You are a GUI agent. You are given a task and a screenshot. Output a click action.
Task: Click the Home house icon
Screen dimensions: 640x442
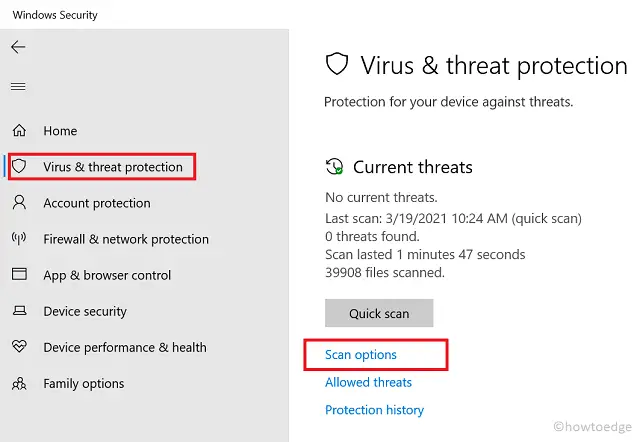[19, 131]
